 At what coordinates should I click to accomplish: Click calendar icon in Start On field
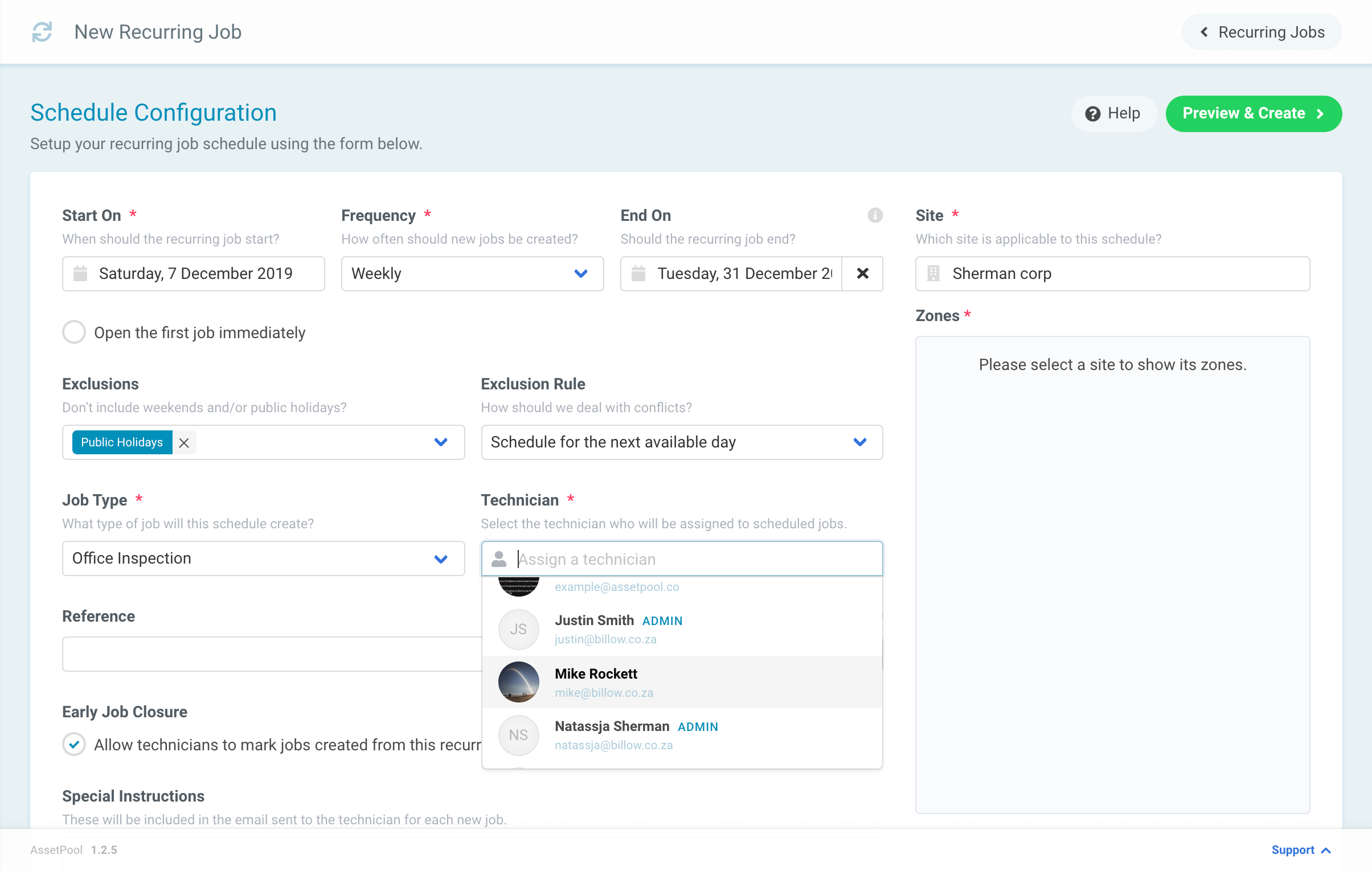pos(80,273)
